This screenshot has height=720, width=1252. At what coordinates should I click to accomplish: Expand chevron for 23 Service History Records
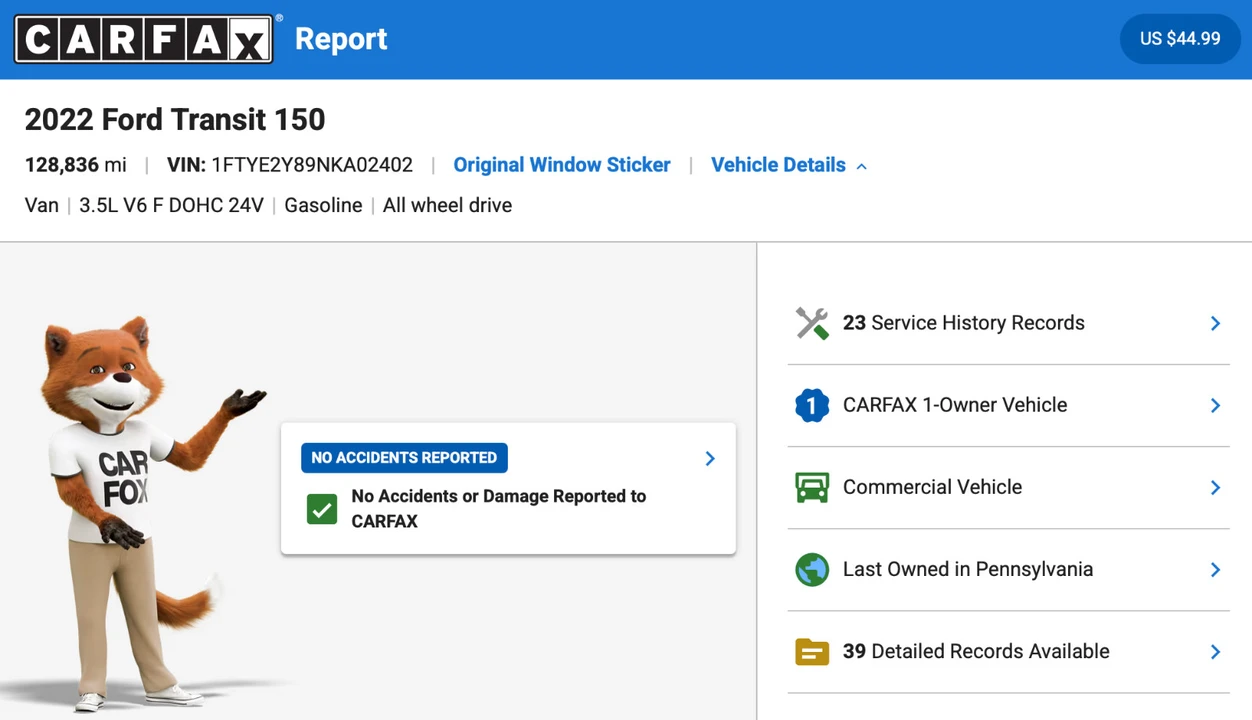1215,323
